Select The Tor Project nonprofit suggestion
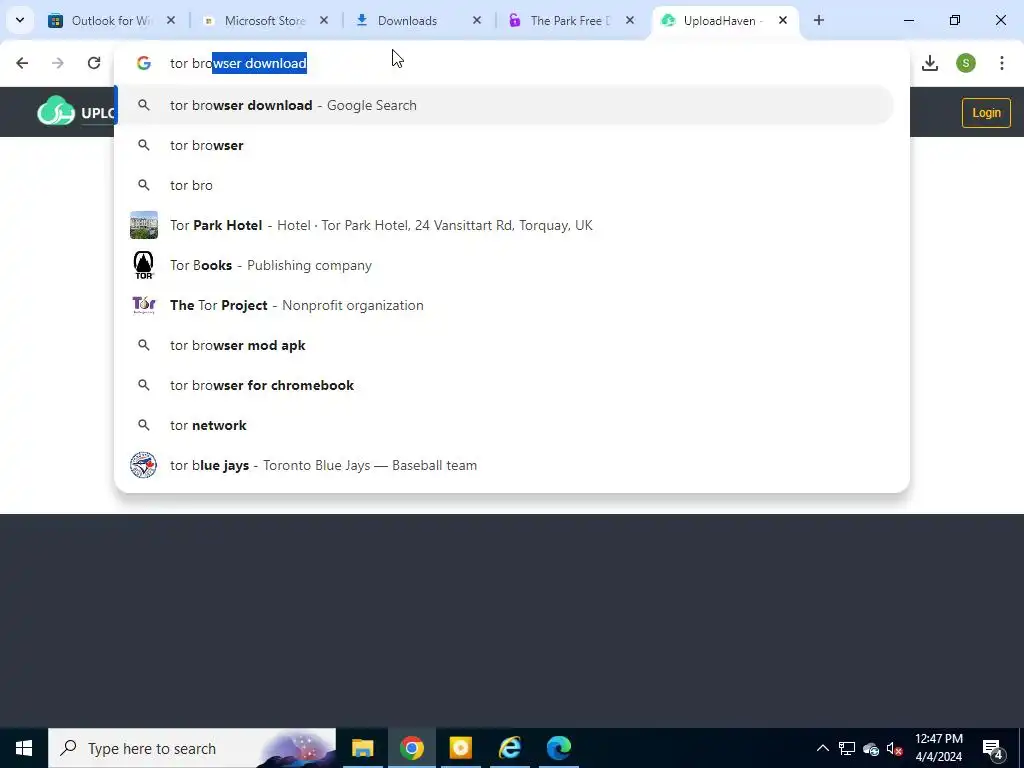The height and width of the screenshot is (768, 1024). (504, 305)
